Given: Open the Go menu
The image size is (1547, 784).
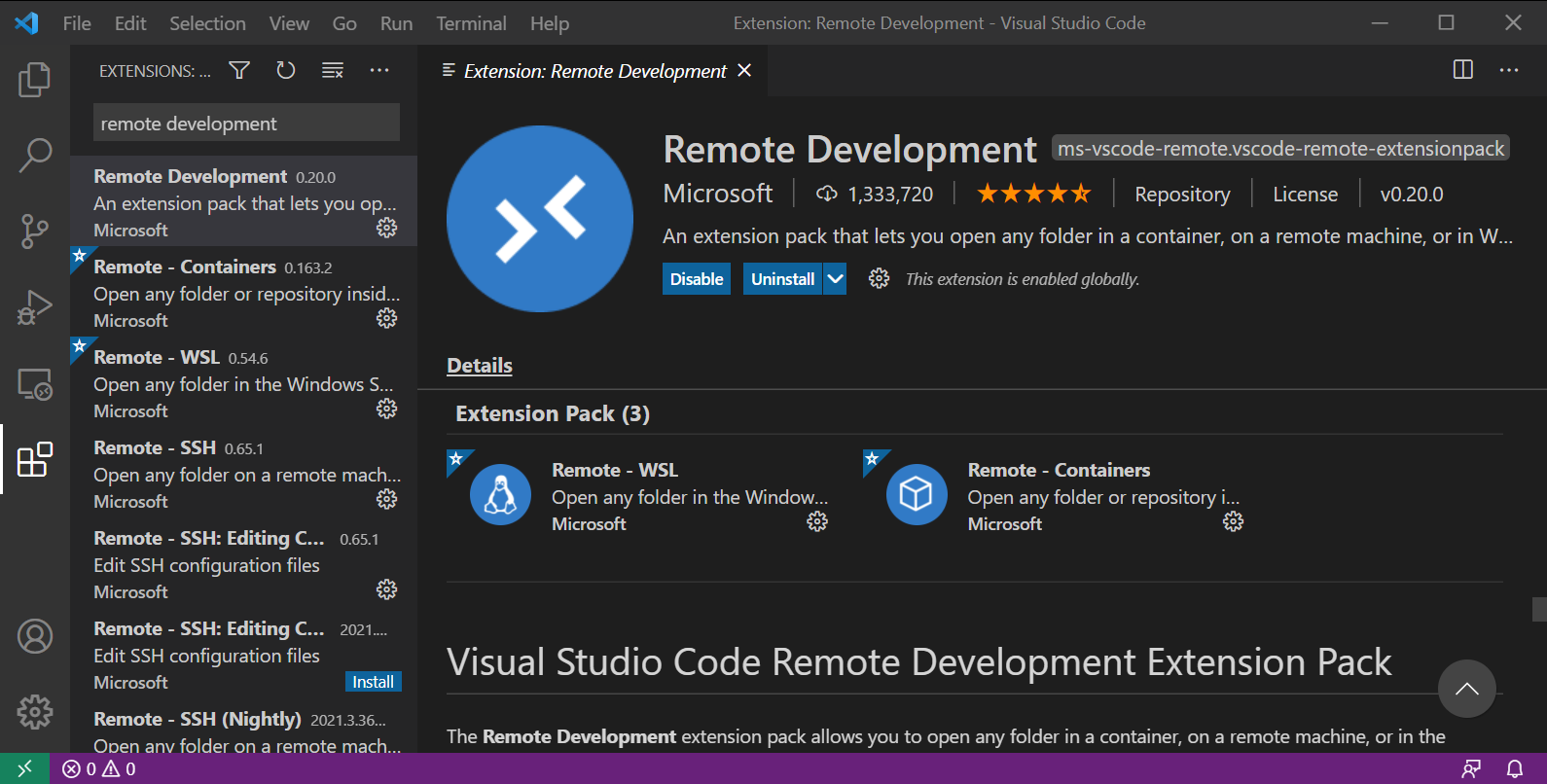Looking at the screenshot, I should pyautogui.click(x=344, y=23).
